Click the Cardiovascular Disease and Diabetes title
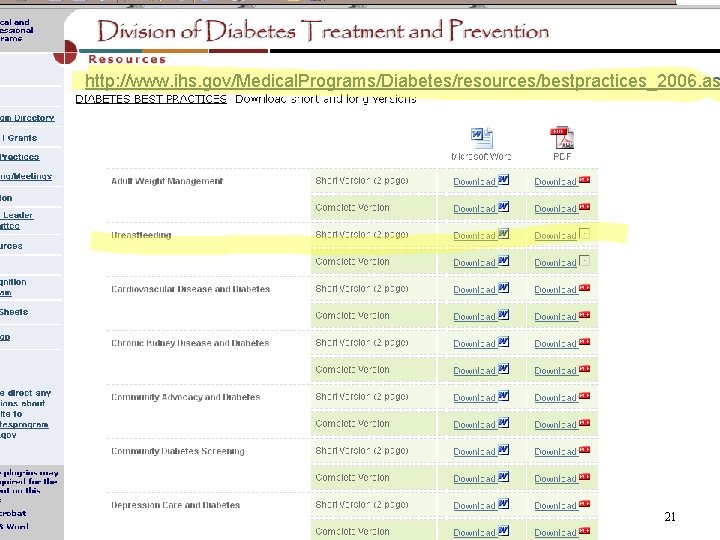 [x=191, y=289]
